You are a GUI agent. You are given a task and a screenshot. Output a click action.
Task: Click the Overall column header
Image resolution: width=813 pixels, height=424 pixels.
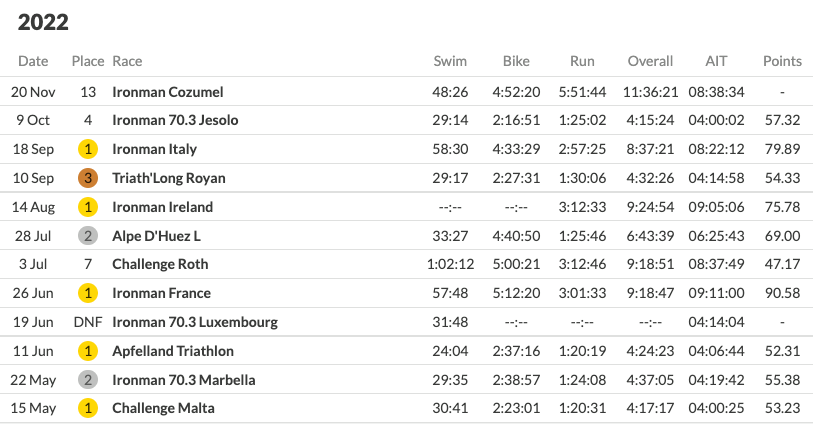point(650,61)
